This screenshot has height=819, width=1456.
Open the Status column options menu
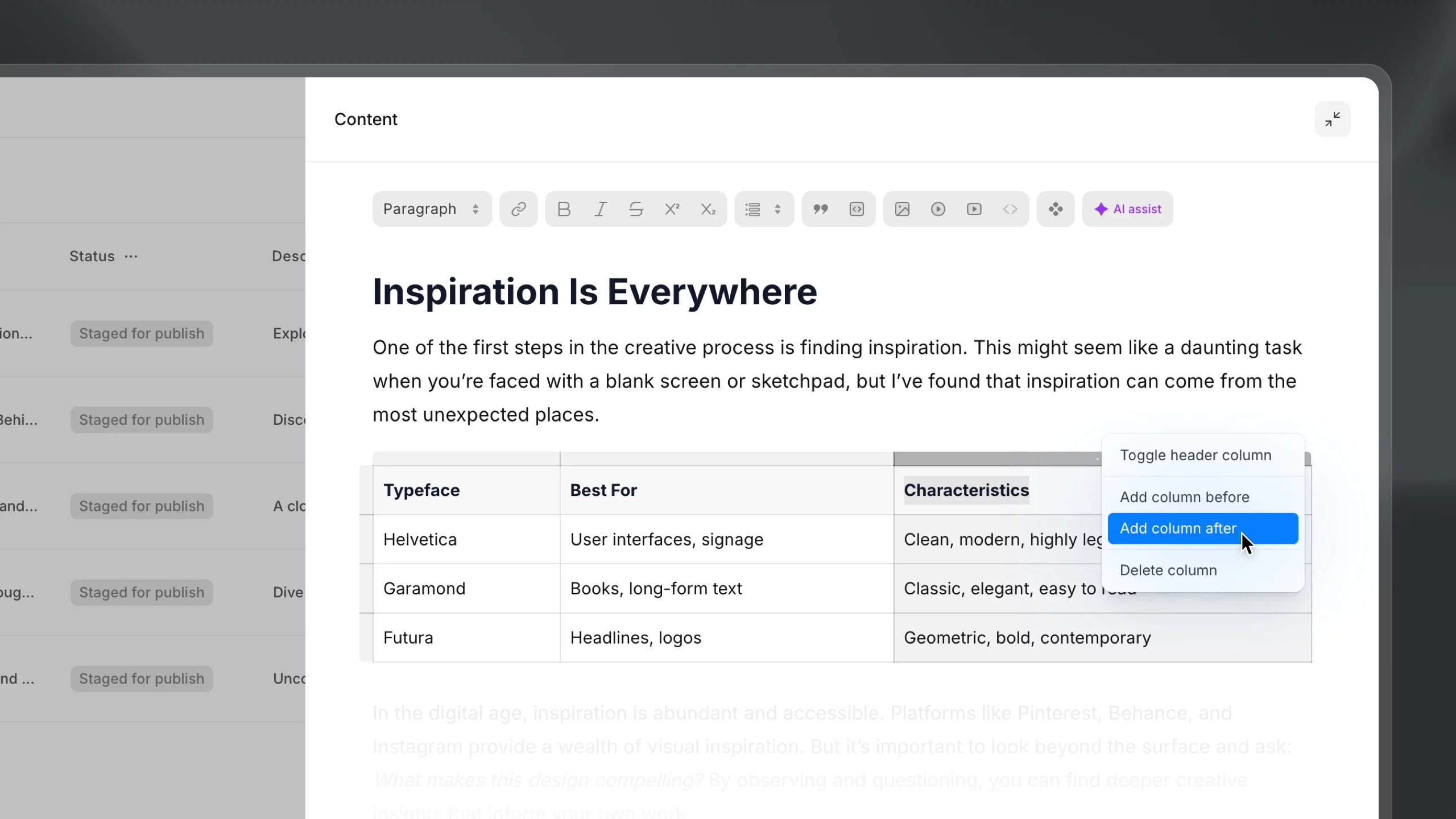tap(131, 257)
